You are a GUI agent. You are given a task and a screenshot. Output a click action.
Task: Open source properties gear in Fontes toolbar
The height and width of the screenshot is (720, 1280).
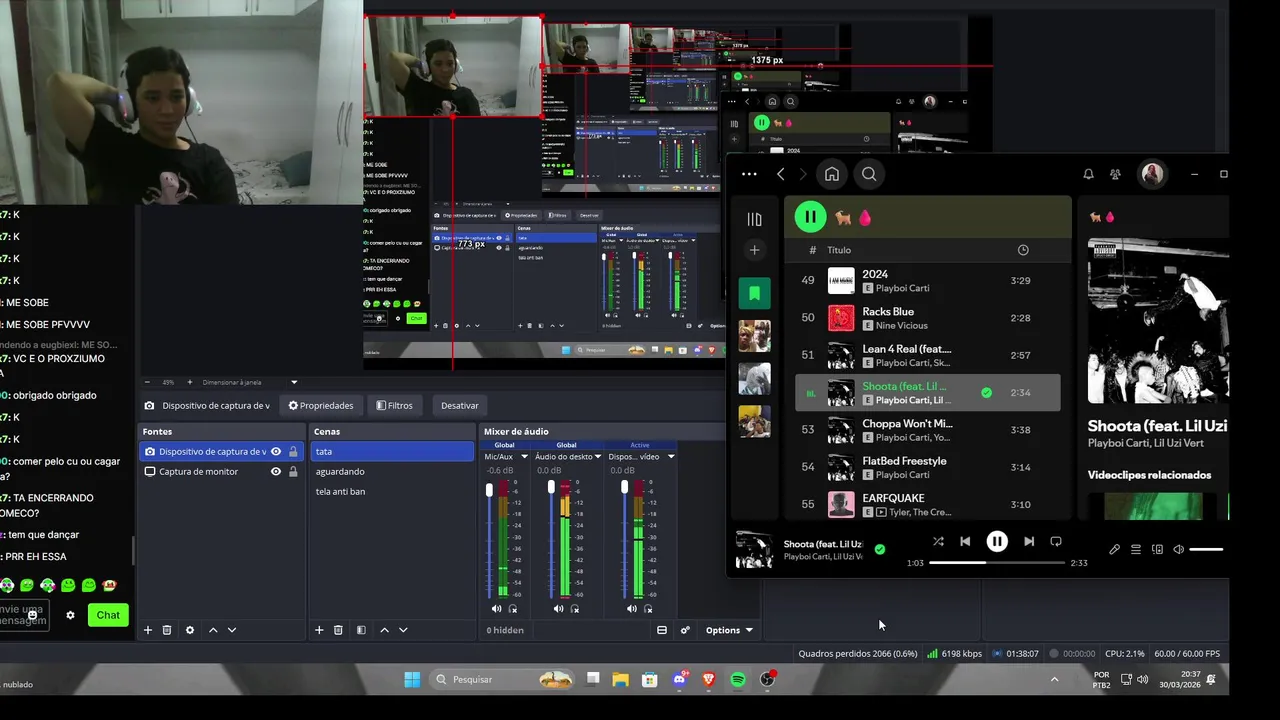coord(190,630)
